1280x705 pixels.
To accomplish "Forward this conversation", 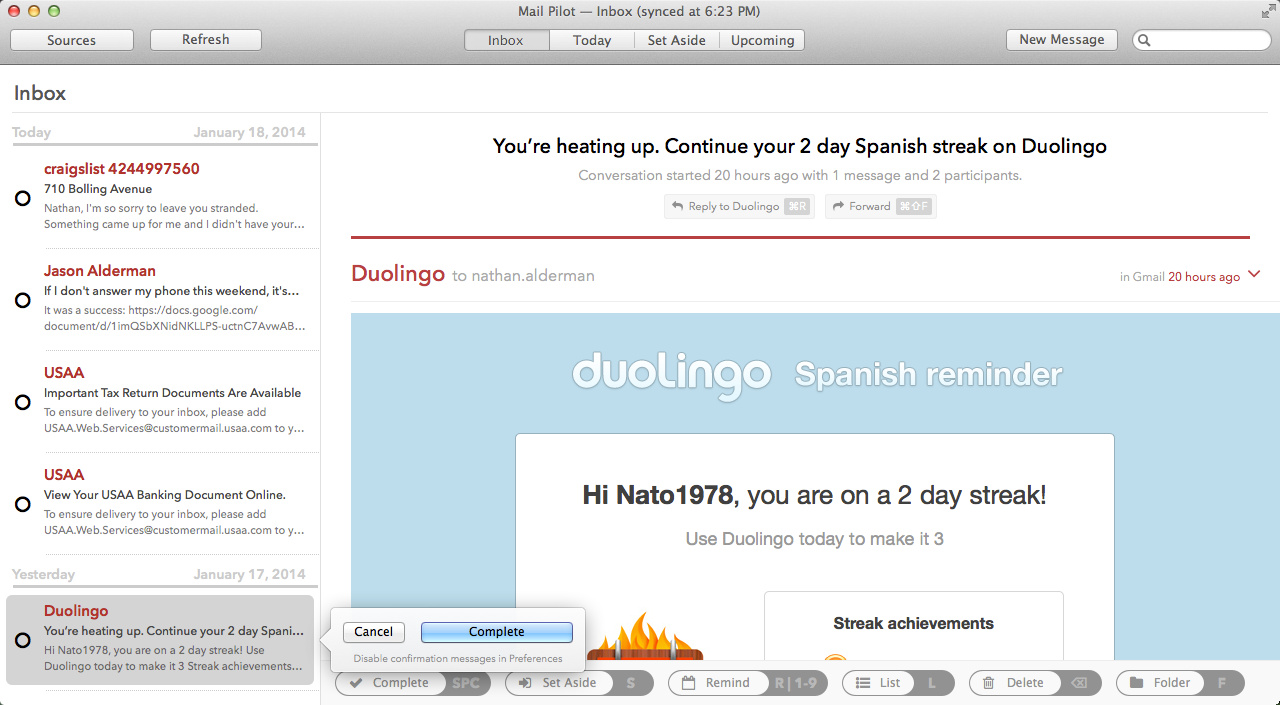I will click(881, 207).
